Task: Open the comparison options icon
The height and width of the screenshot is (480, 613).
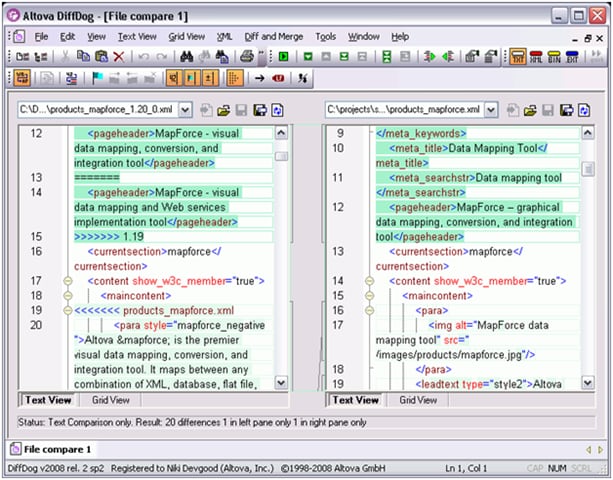Action: [472, 57]
